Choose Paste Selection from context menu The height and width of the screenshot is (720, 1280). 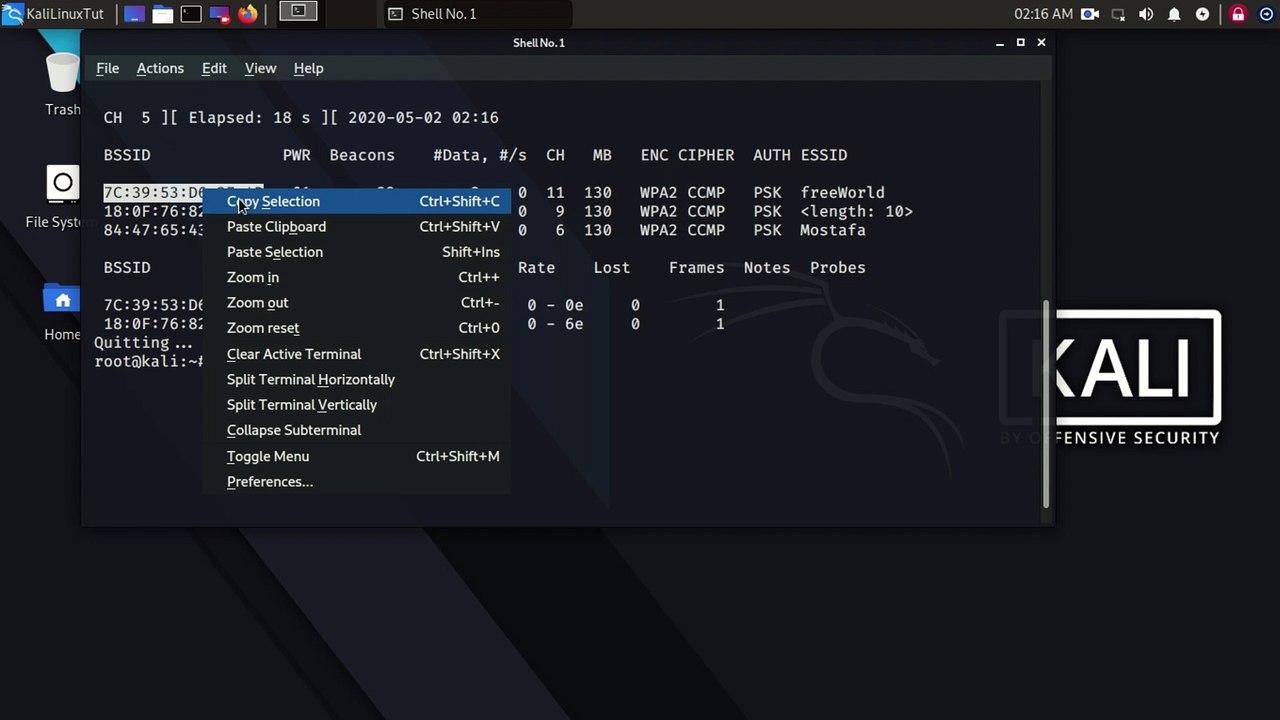click(x=357, y=252)
